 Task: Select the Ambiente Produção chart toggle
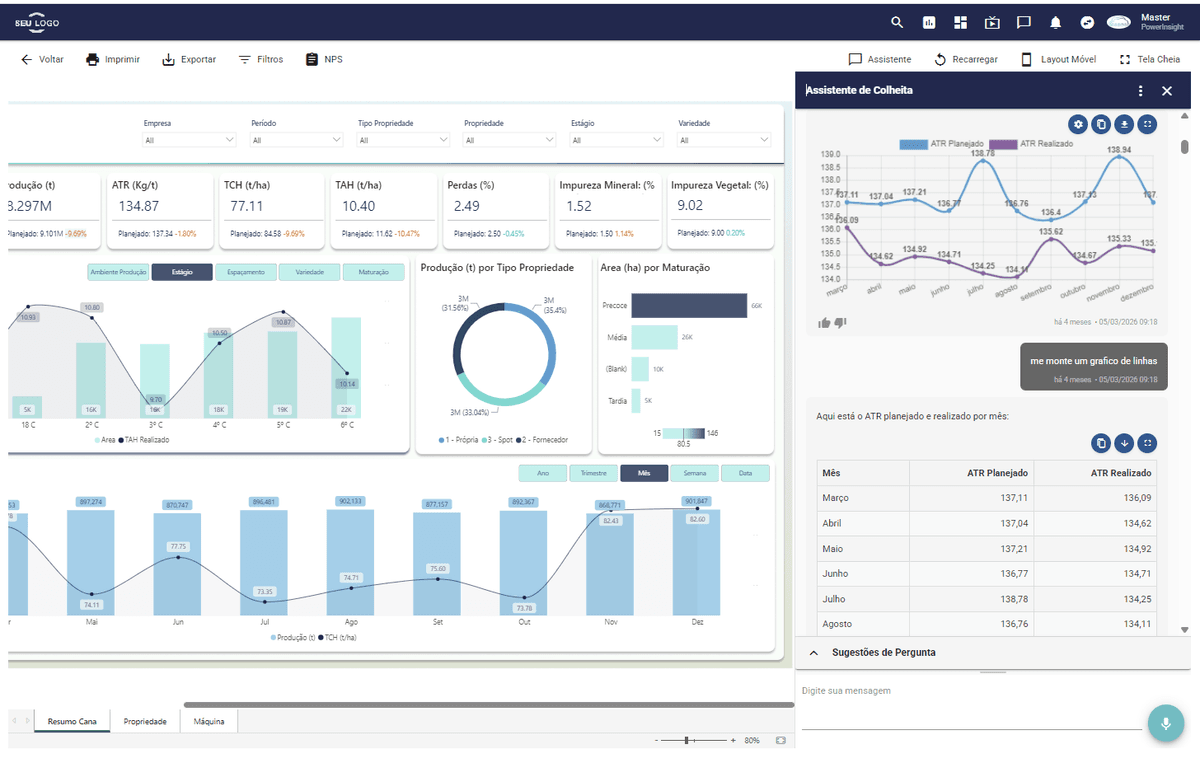click(x=118, y=272)
